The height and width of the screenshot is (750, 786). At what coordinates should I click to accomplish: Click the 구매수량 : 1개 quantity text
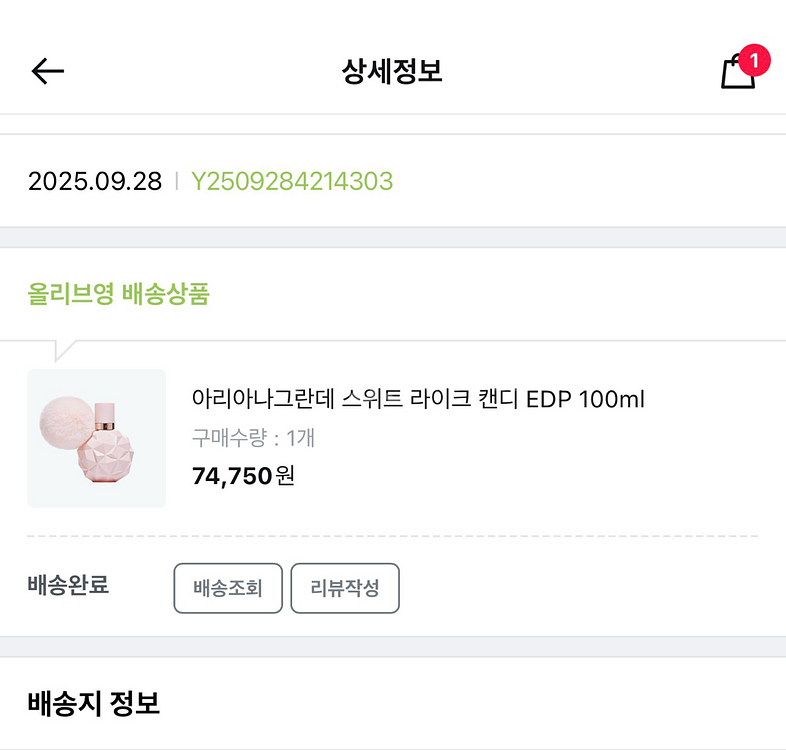(x=253, y=438)
